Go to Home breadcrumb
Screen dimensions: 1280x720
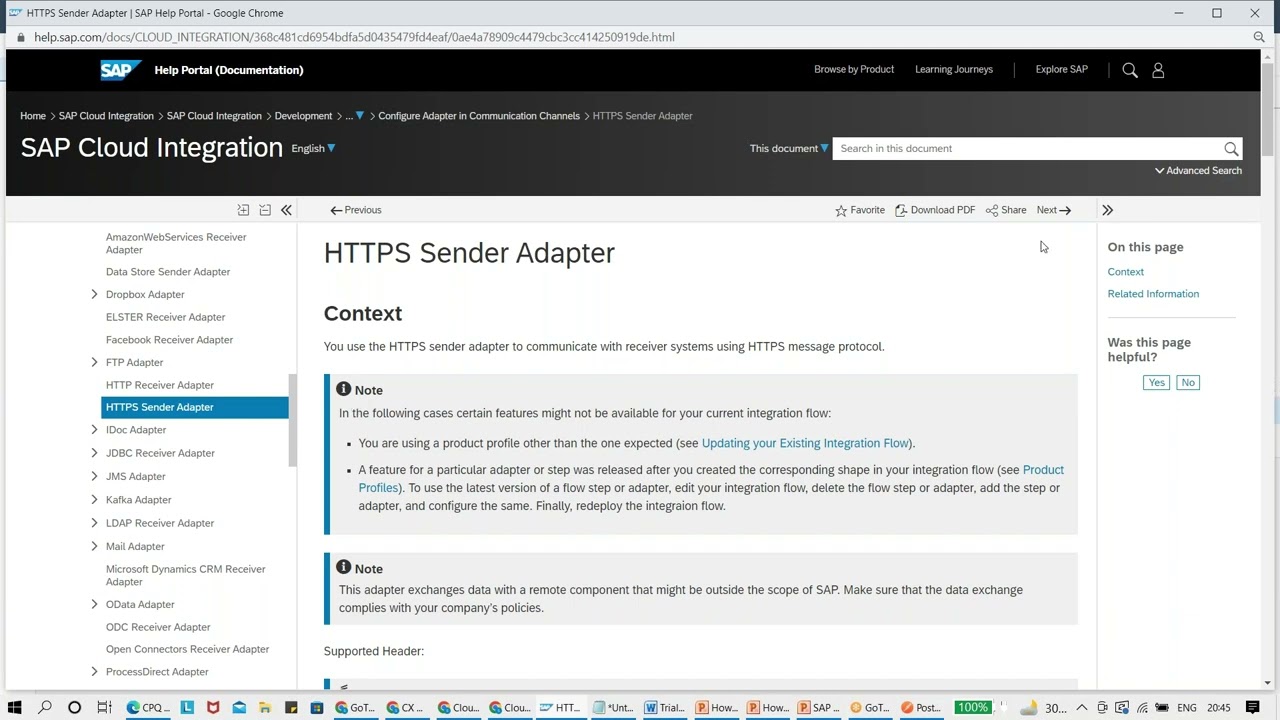(33, 116)
